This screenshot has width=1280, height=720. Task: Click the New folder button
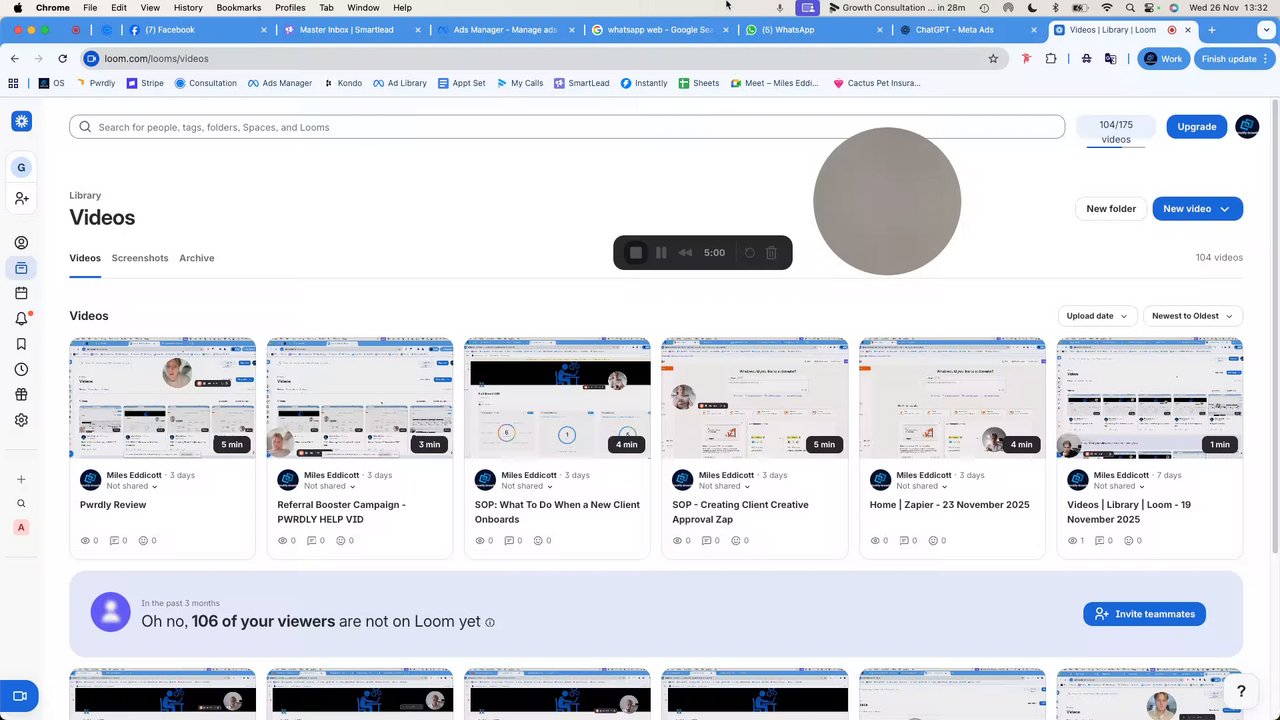coord(1111,208)
